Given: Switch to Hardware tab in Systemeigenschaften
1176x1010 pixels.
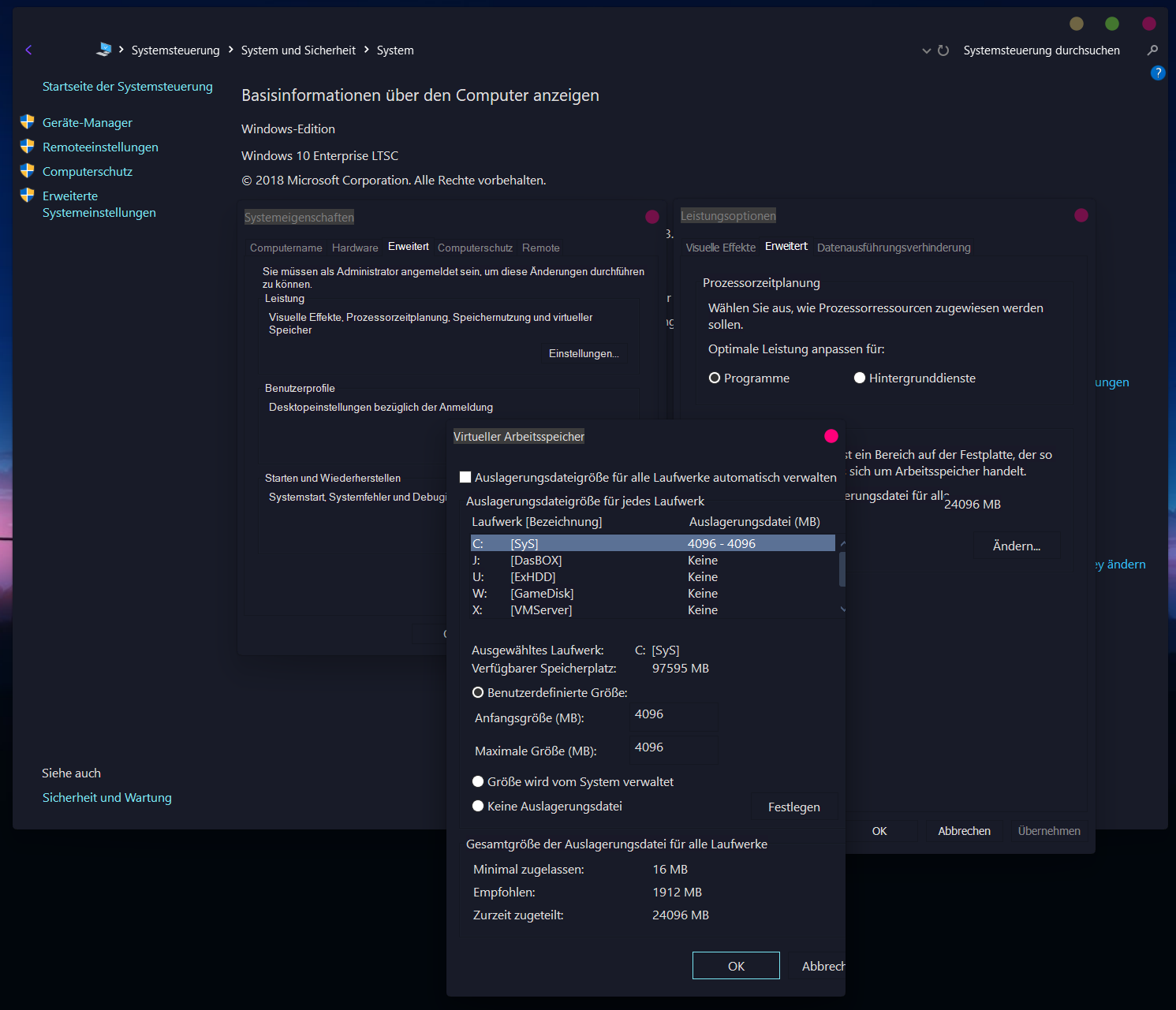Looking at the screenshot, I should [x=355, y=248].
